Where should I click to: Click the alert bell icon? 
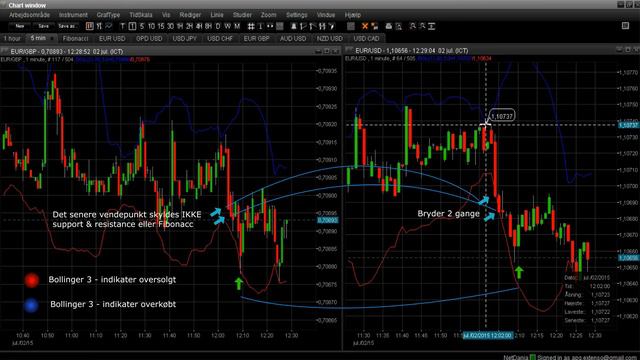293,26
